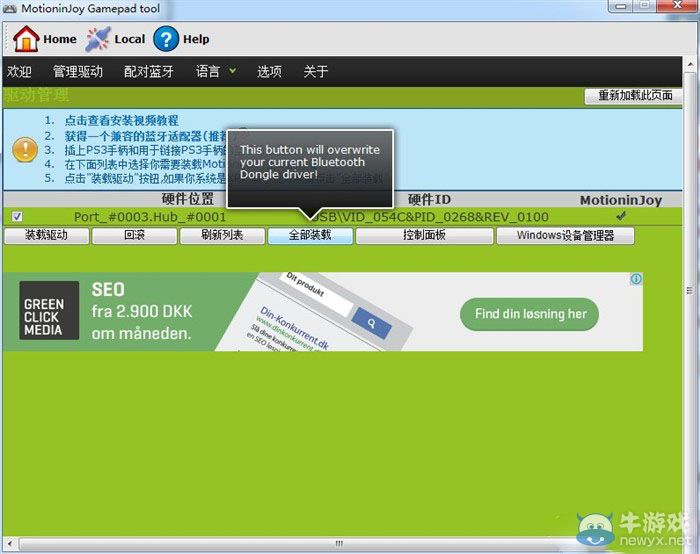Open the 管理驱动 menu tab

point(78,71)
